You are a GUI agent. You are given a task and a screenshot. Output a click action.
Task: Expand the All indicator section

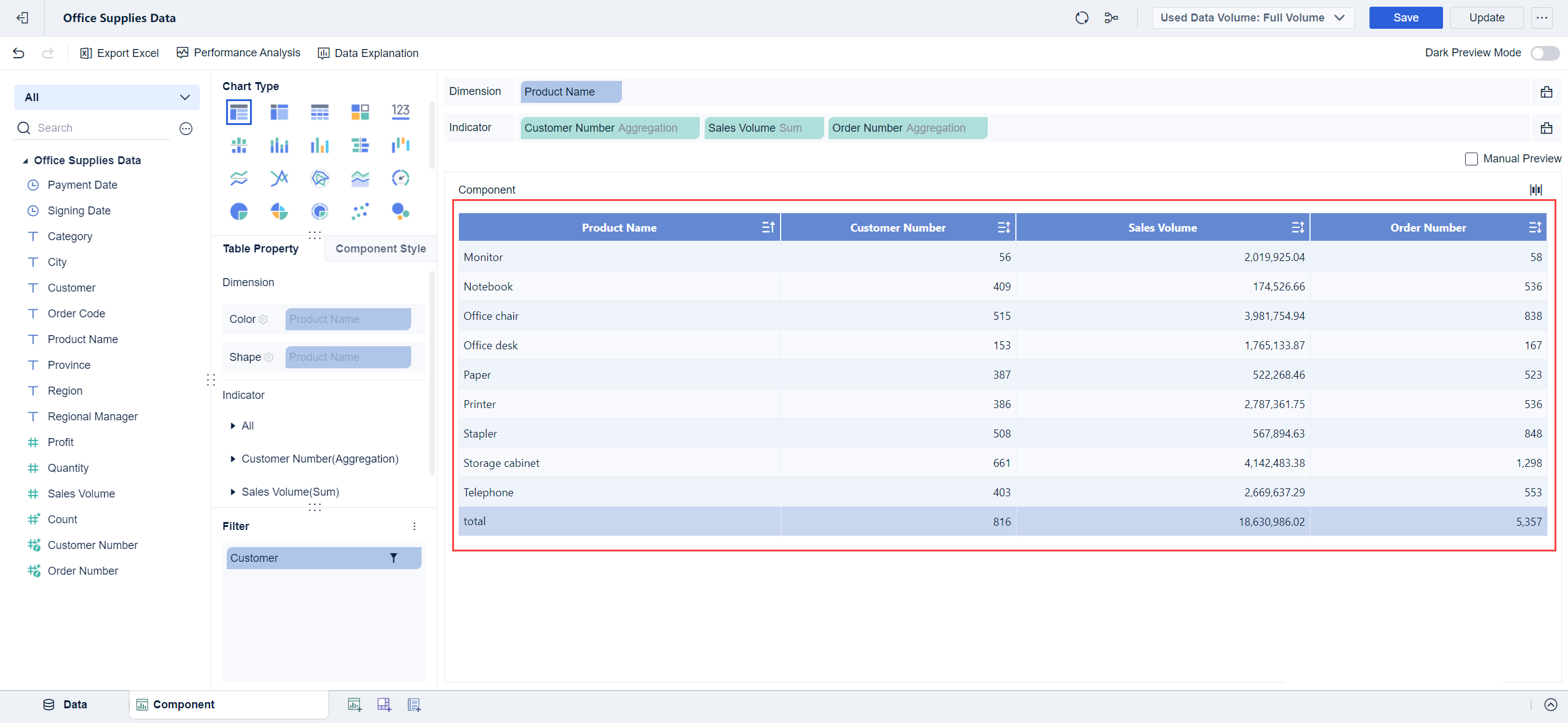click(x=233, y=426)
